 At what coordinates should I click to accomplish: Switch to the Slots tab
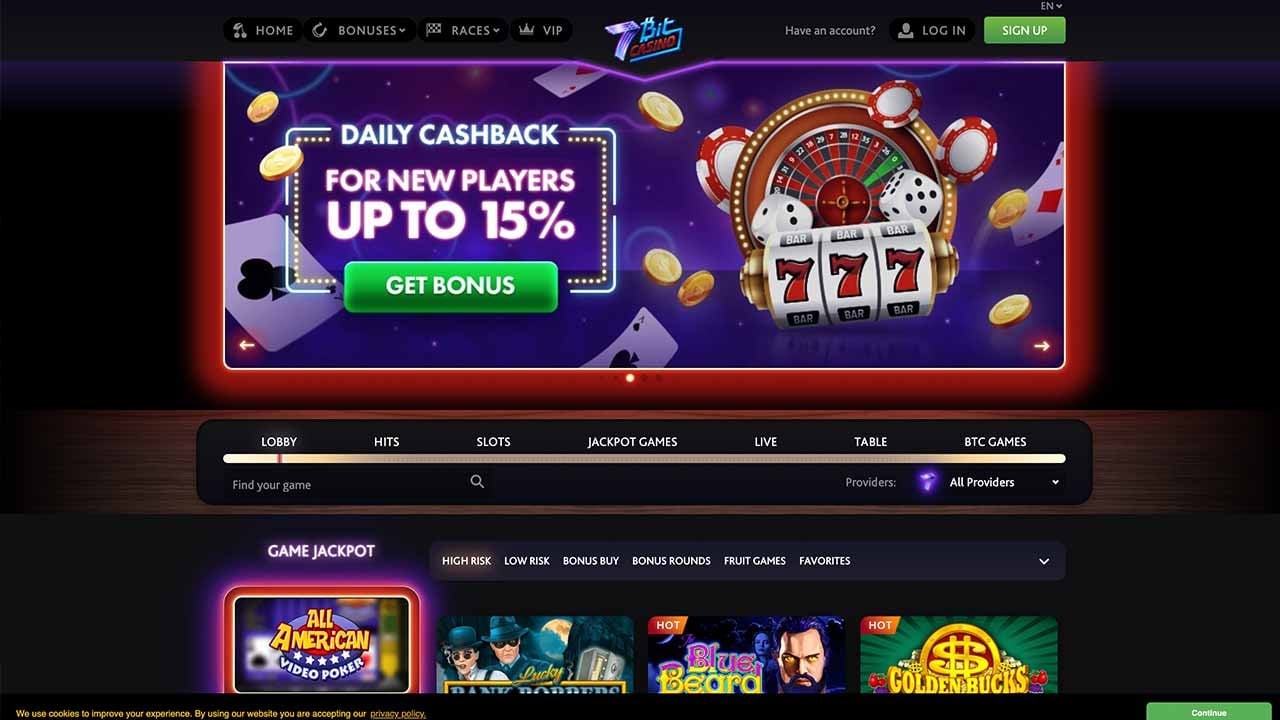pyautogui.click(x=493, y=442)
